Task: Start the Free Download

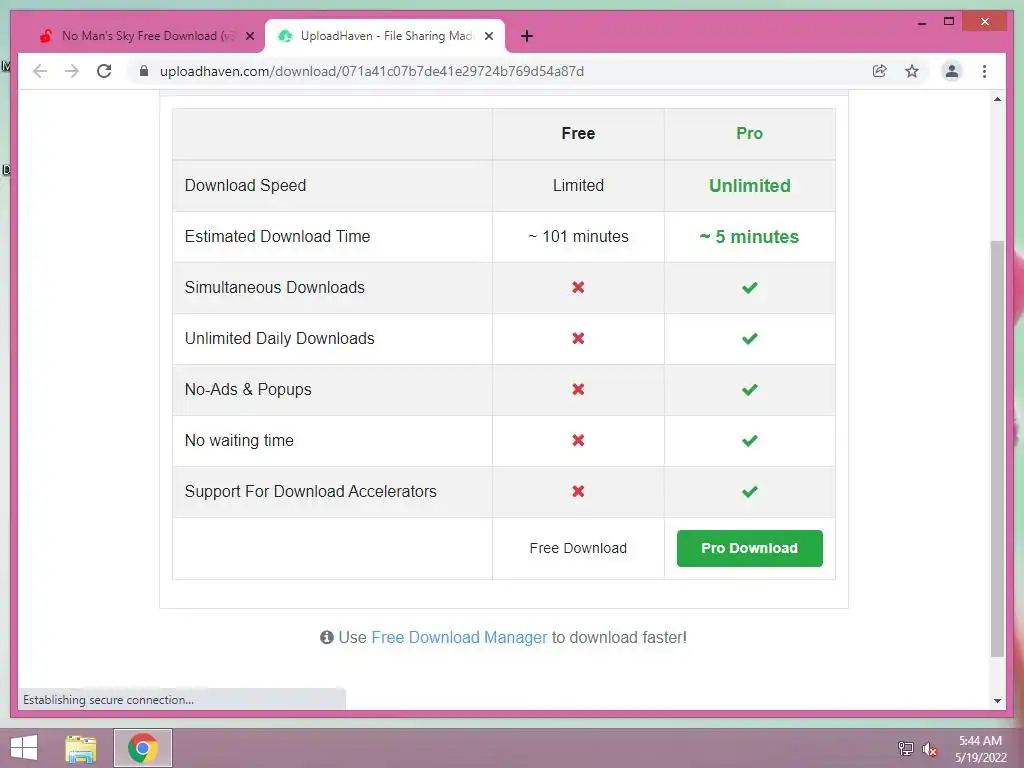Action: (578, 548)
